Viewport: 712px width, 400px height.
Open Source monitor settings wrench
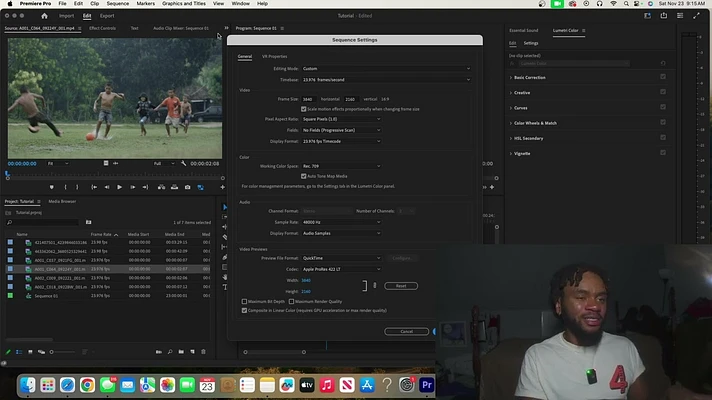click(x=183, y=163)
